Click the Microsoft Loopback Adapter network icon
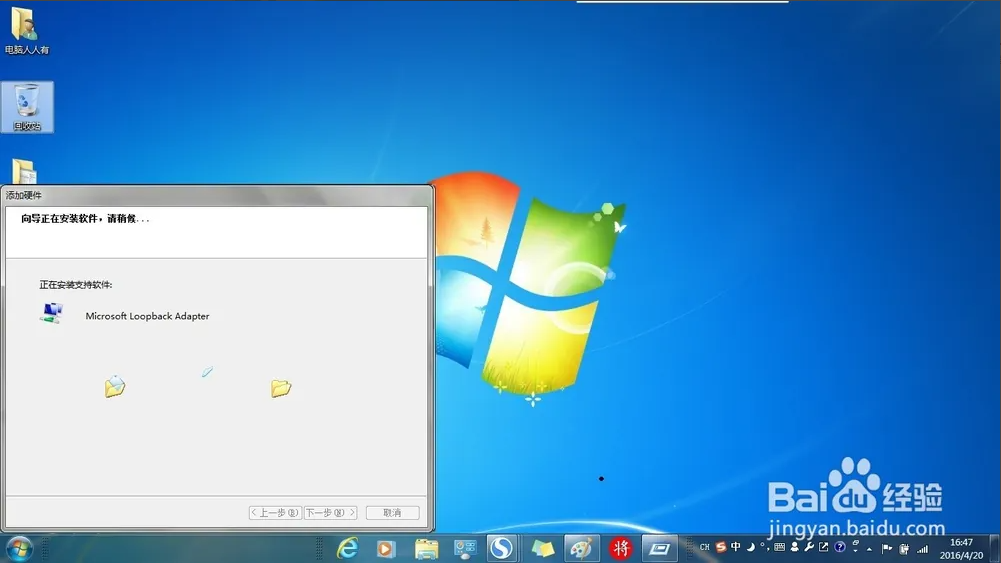Viewport: 1001px width, 563px height. pos(51,314)
